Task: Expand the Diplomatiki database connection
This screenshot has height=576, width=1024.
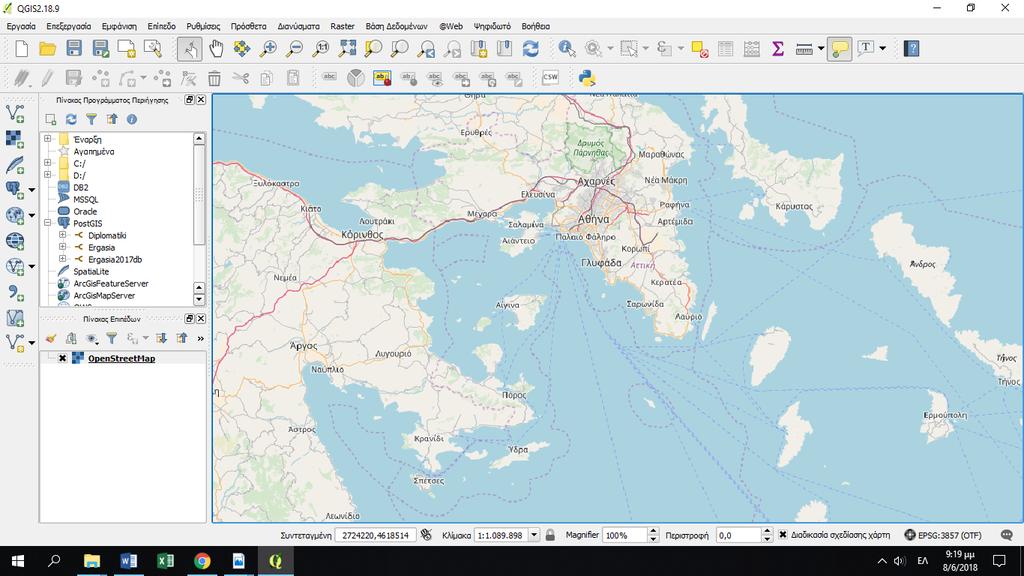Action: [62, 235]
